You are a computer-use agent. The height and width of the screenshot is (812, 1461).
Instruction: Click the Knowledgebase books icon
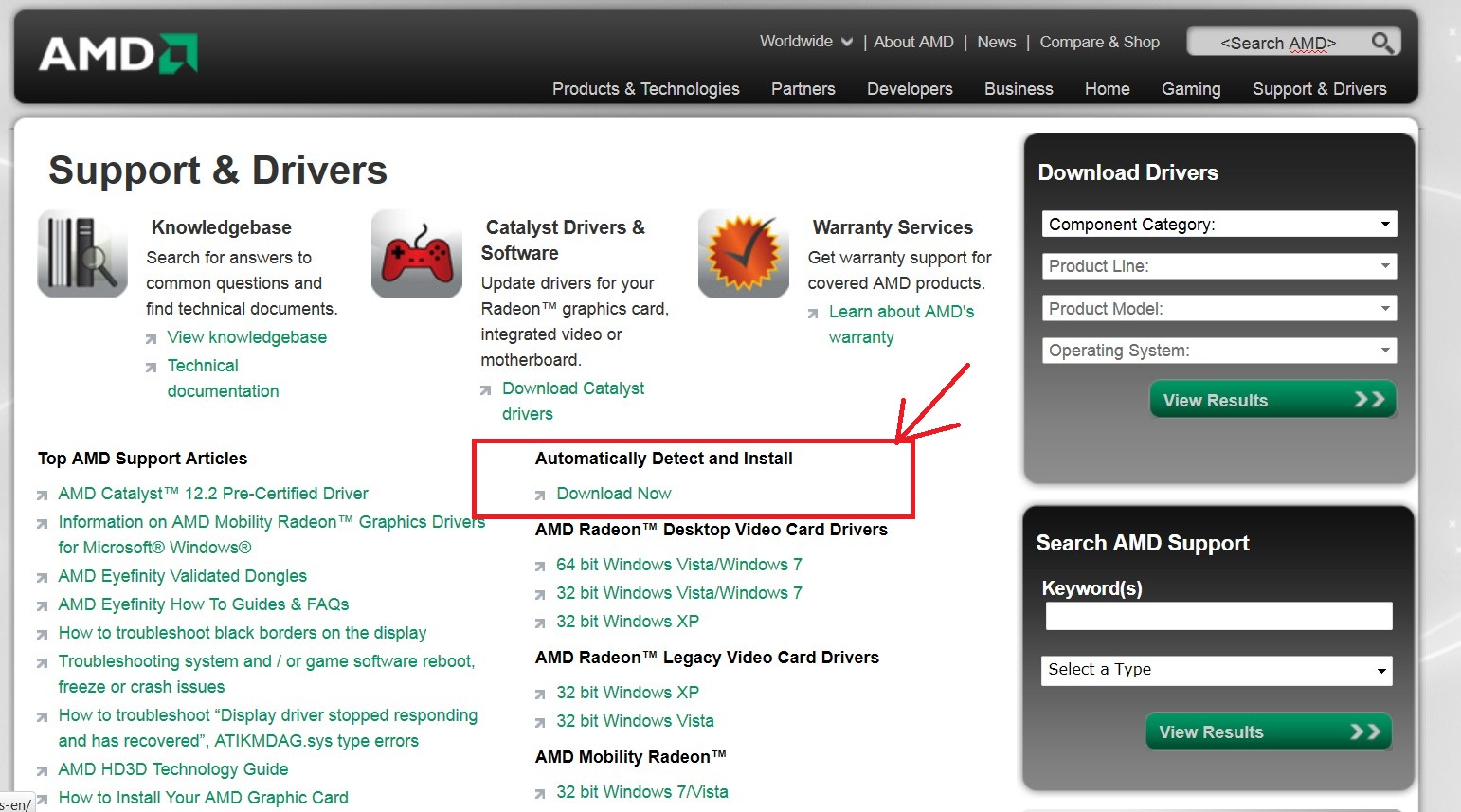pyautogui.click(x=82, y=254)
